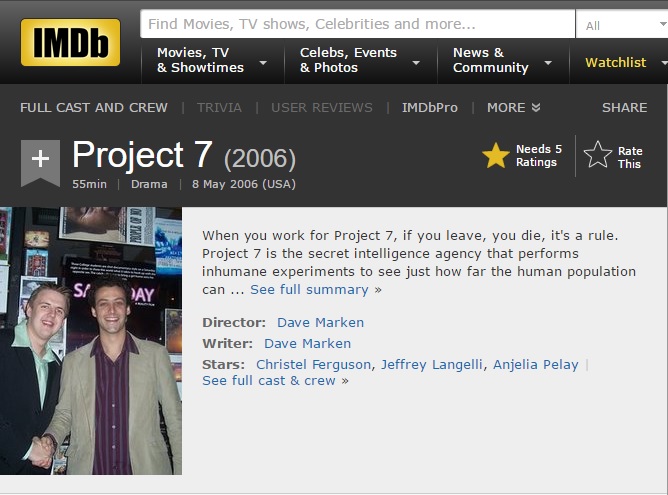Click the SHARE button
The width and height of the screenshot is (668, 495).
coord(624,107)
